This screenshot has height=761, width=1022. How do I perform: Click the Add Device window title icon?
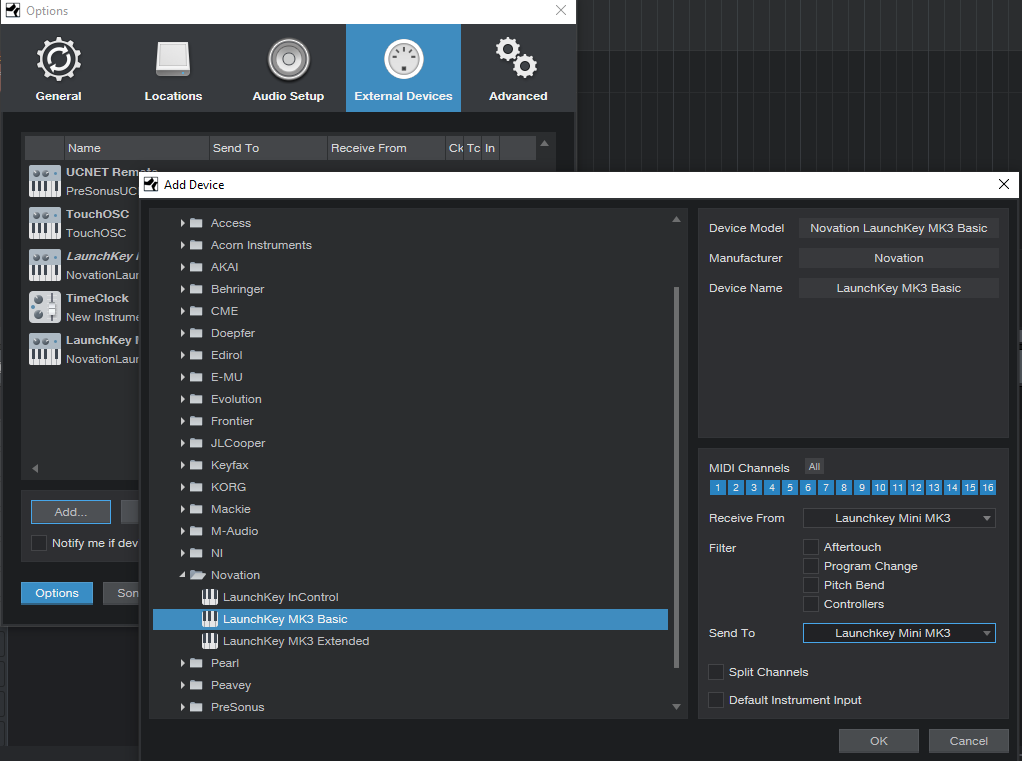point(151,184)
